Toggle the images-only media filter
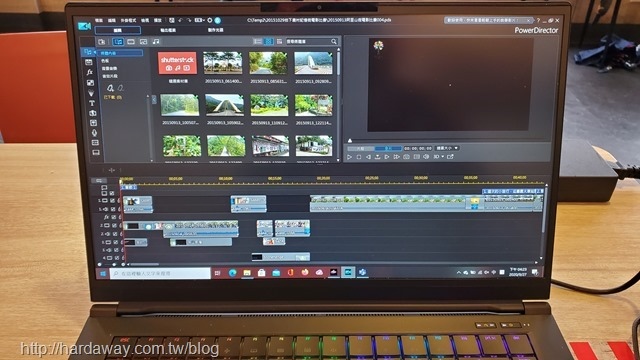 point(143,42)
